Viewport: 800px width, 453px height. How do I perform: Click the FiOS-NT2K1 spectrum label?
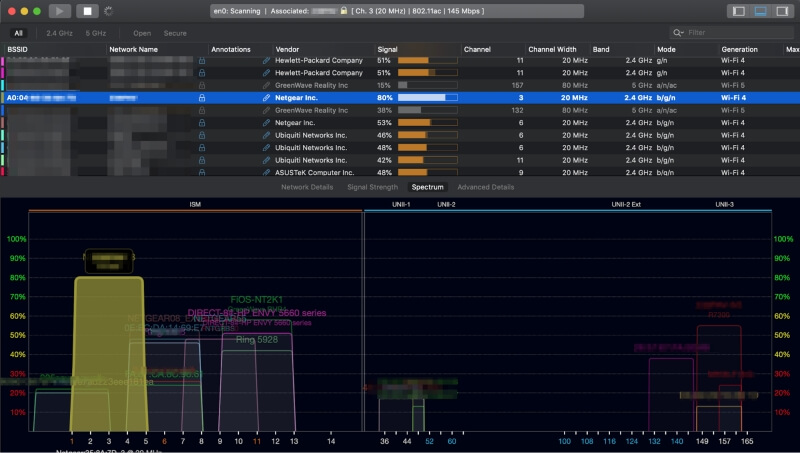point(256,299)
